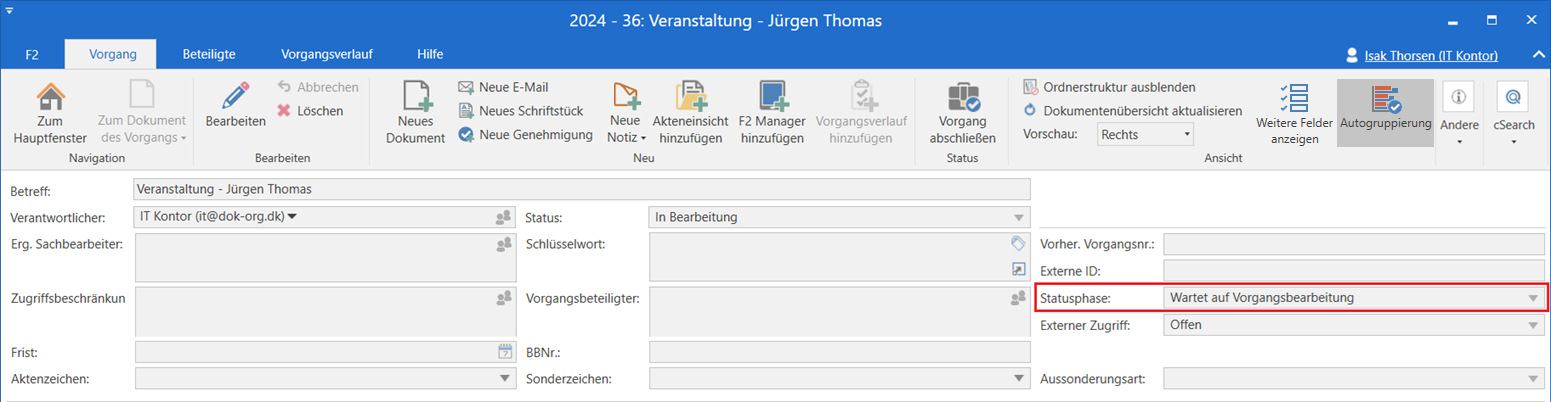Open Verantwortlicher dropdown arrow

pyautogui.click(x=293, y=216)
